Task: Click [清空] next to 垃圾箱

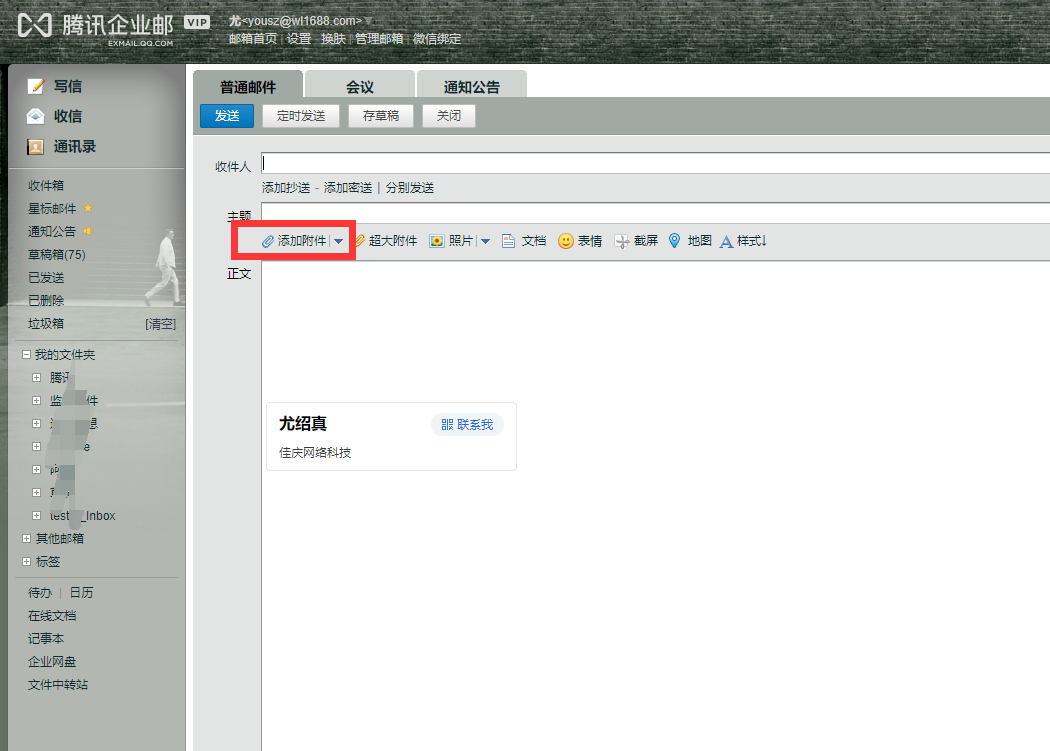Action: click(161, 324)
